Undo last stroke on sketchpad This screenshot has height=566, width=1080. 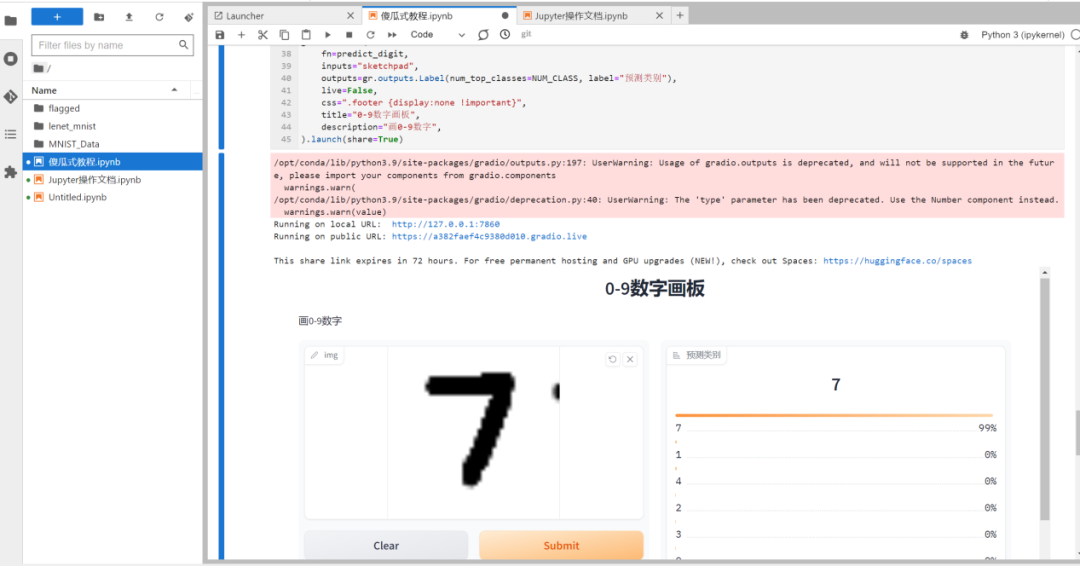[612, 359]
